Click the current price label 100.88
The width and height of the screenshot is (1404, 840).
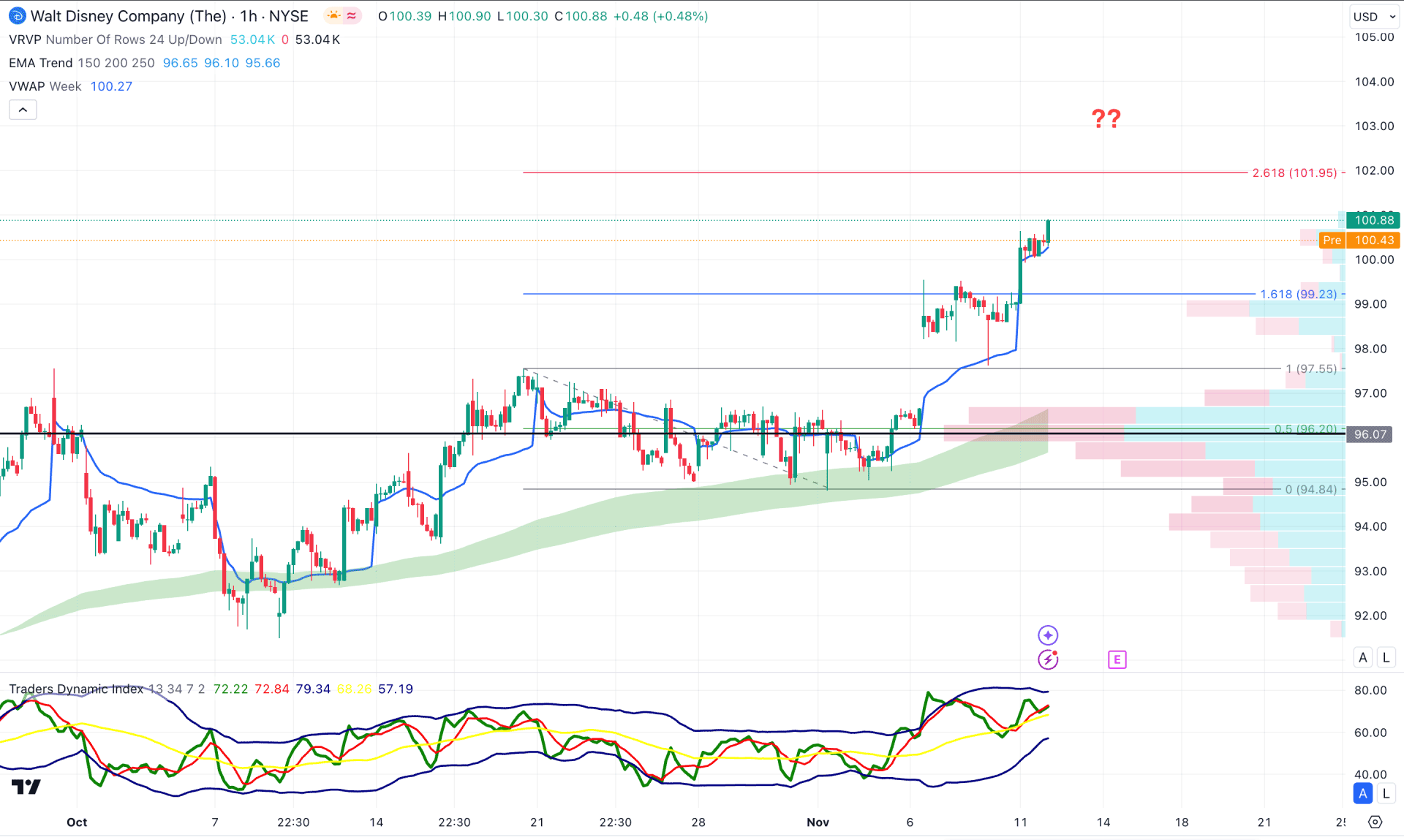click(1373, 220)
